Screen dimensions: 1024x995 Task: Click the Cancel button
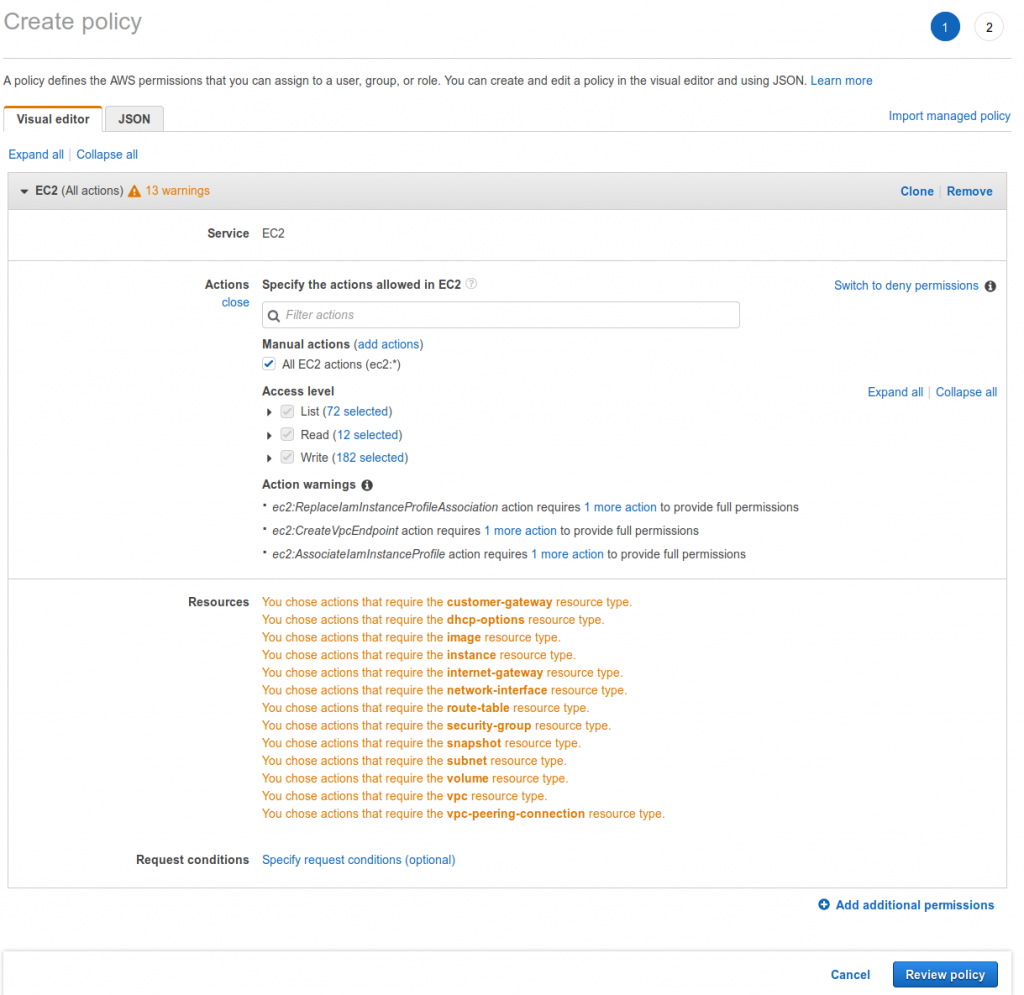[850, 974]
